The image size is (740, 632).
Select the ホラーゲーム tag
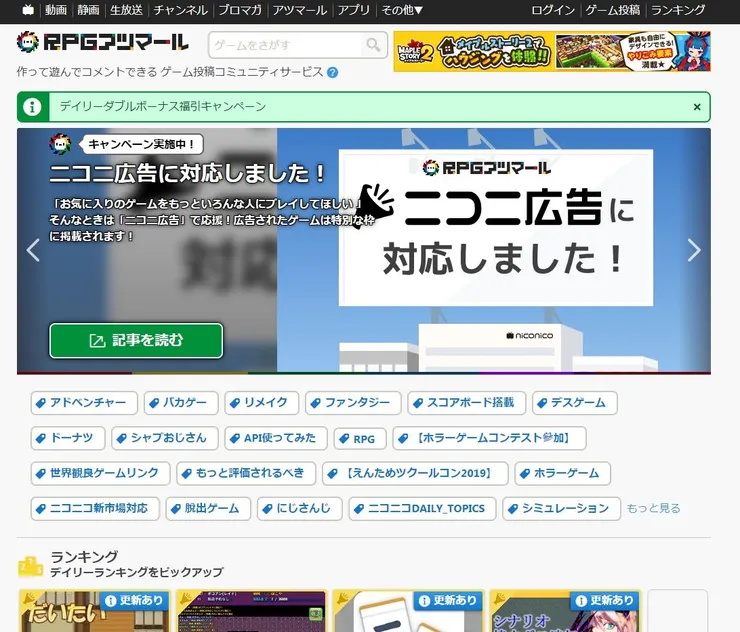[x=563, y=473]
